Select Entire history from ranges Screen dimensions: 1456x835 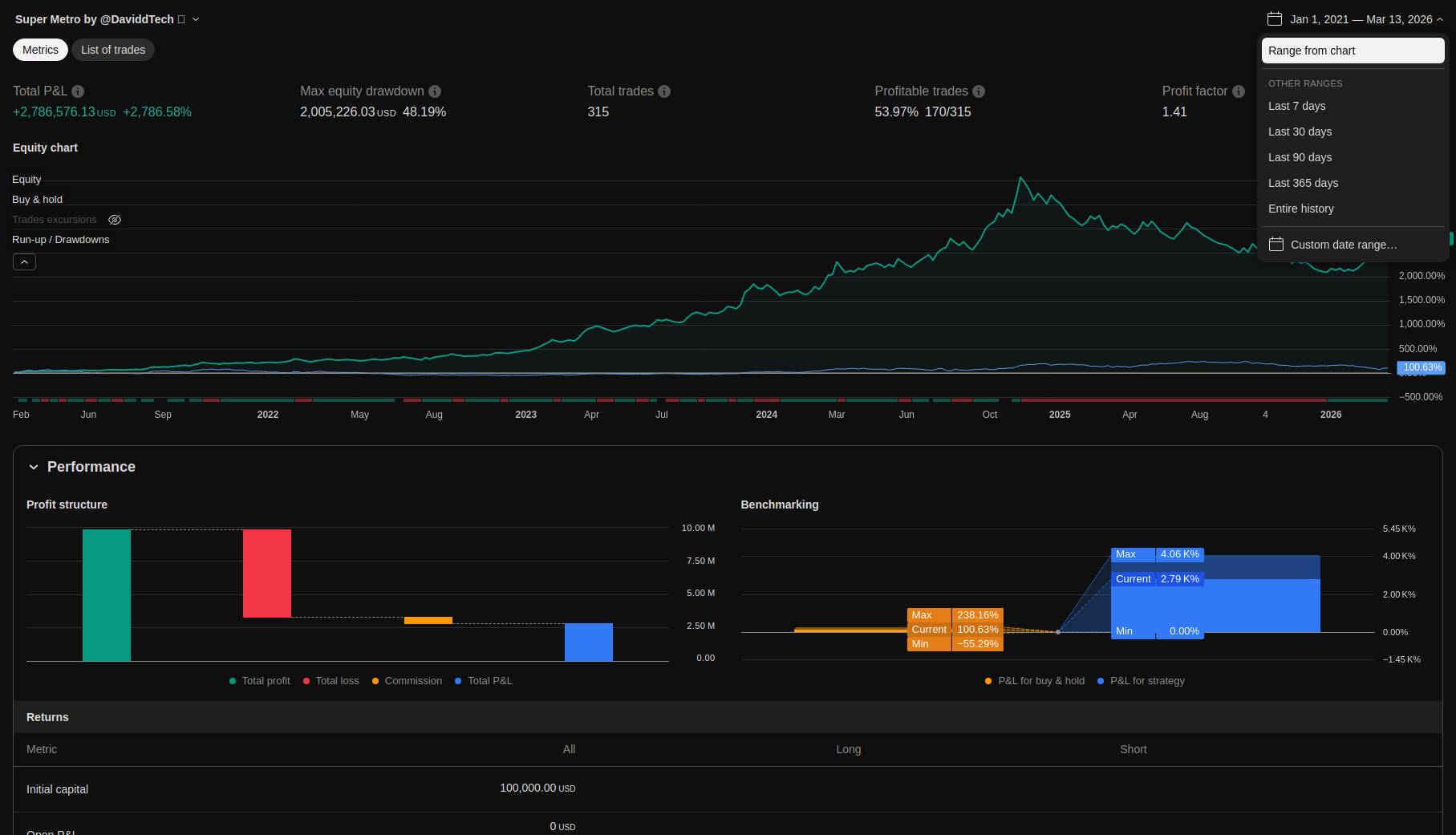point(1300,209)
